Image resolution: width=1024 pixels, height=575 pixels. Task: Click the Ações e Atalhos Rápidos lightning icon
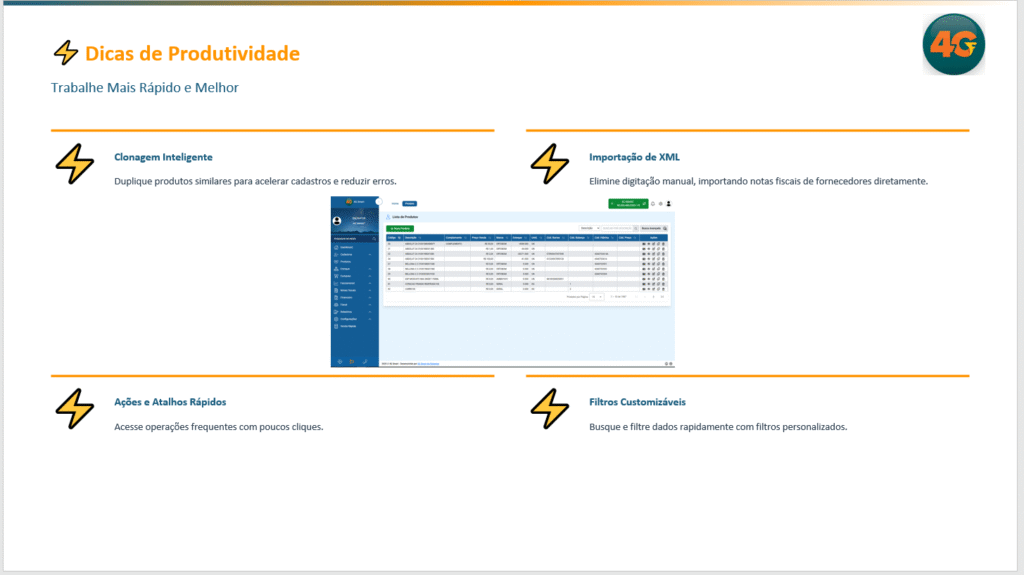point(74,409)
